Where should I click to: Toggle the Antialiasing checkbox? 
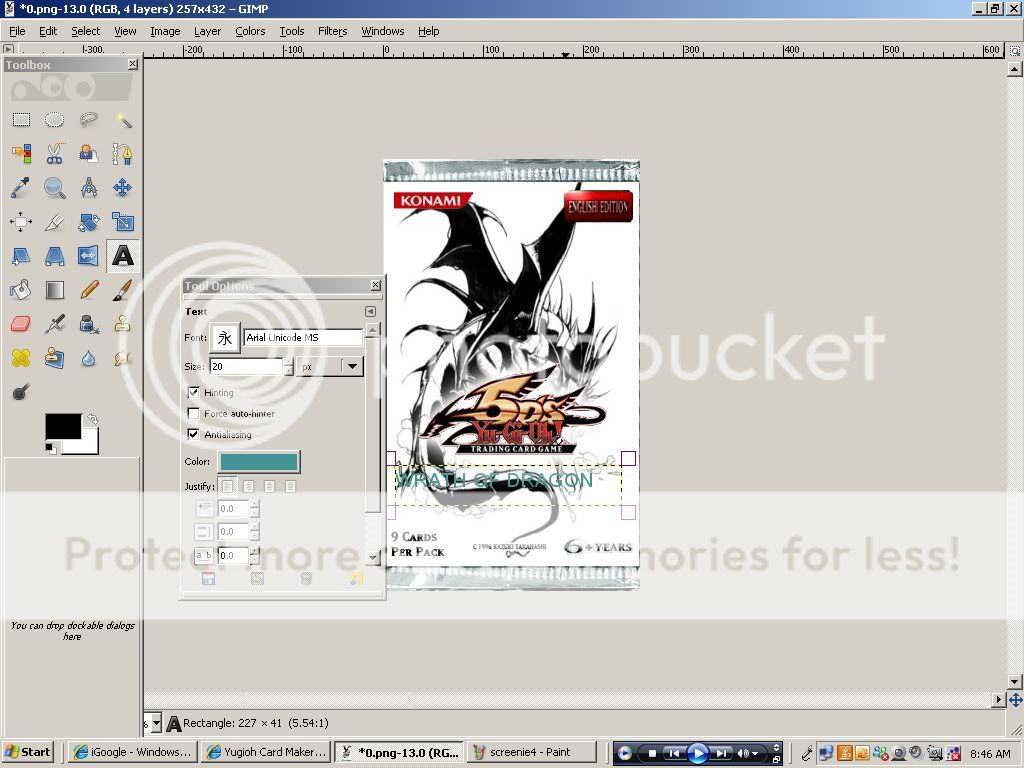[x=194, y=434]
